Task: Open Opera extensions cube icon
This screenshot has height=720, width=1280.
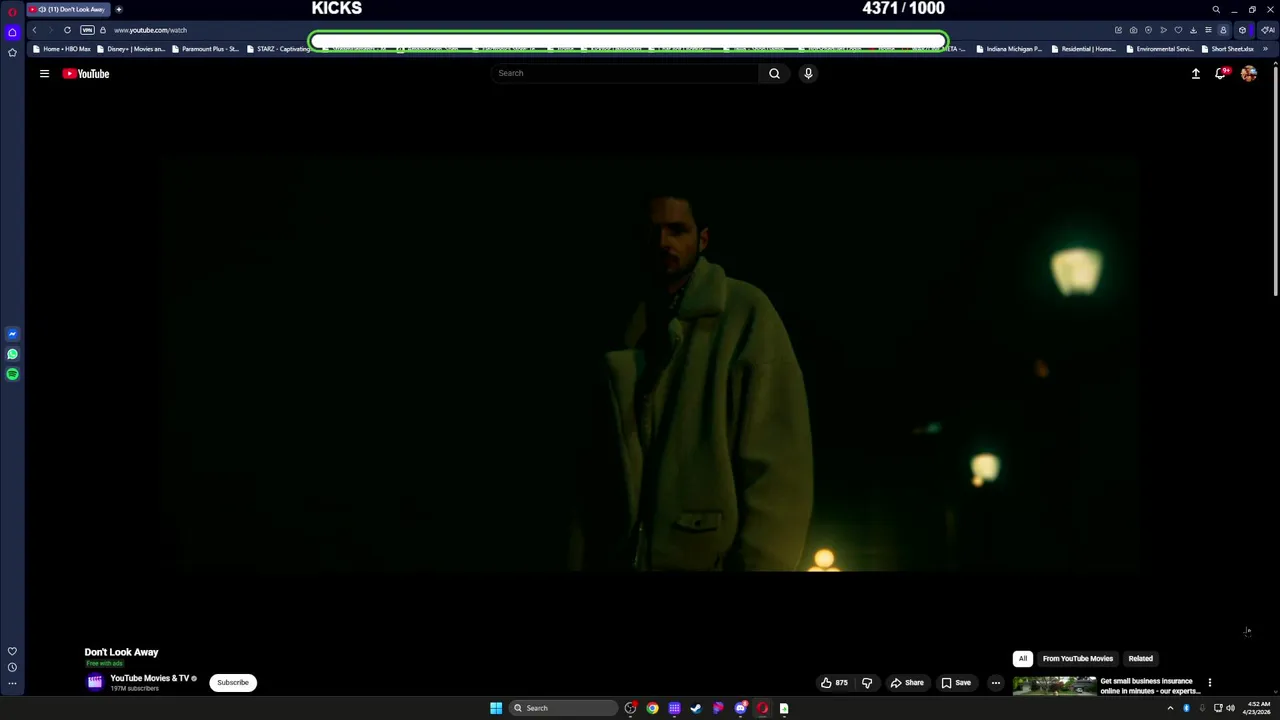Action: pyautogui.click(x=1242, y=30)
